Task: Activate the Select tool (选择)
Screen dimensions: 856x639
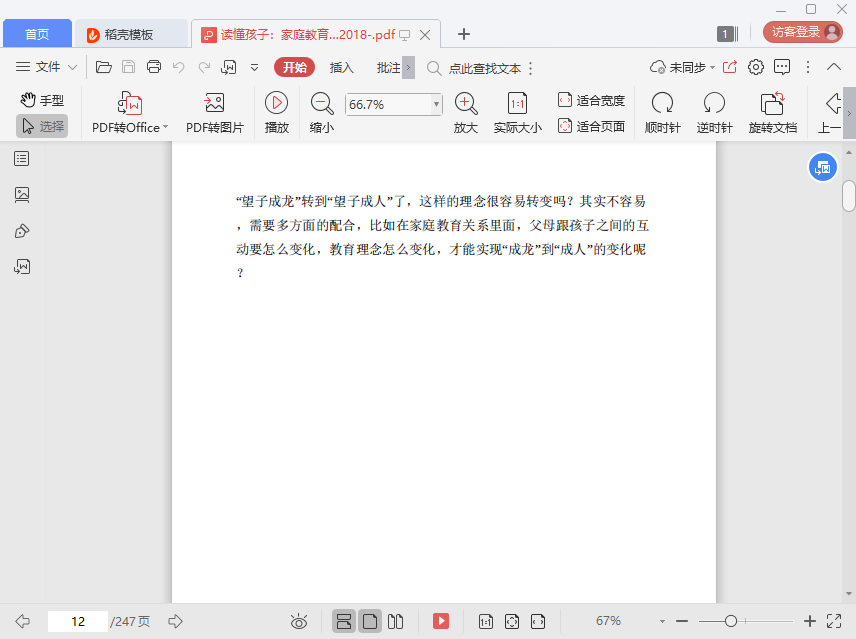Action: click(x=42, y=126)
